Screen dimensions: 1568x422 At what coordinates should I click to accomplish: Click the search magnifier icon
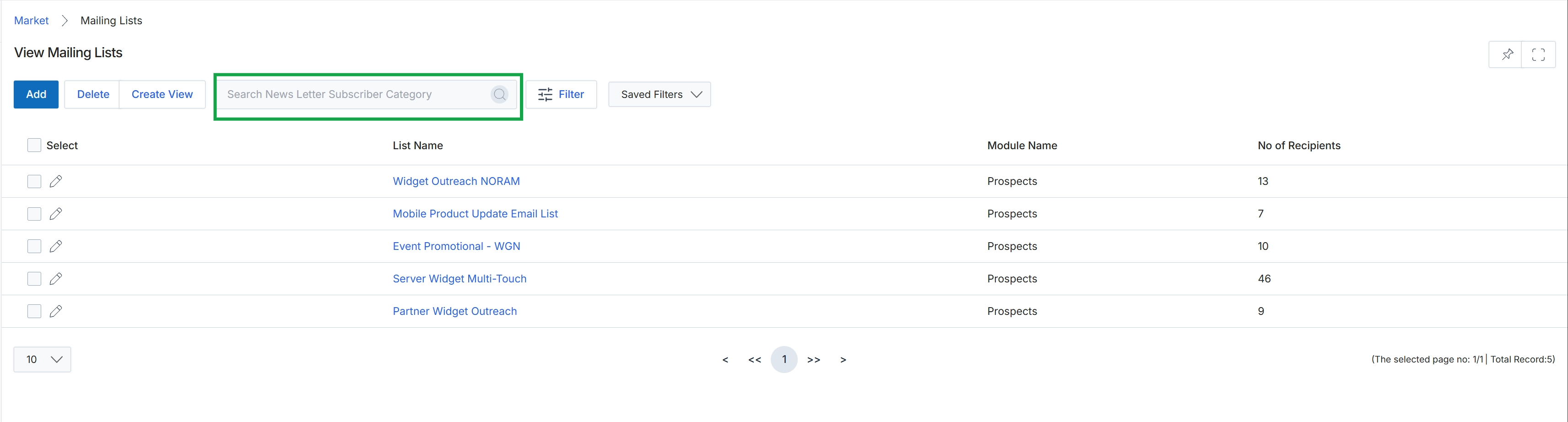pos(499,94)
